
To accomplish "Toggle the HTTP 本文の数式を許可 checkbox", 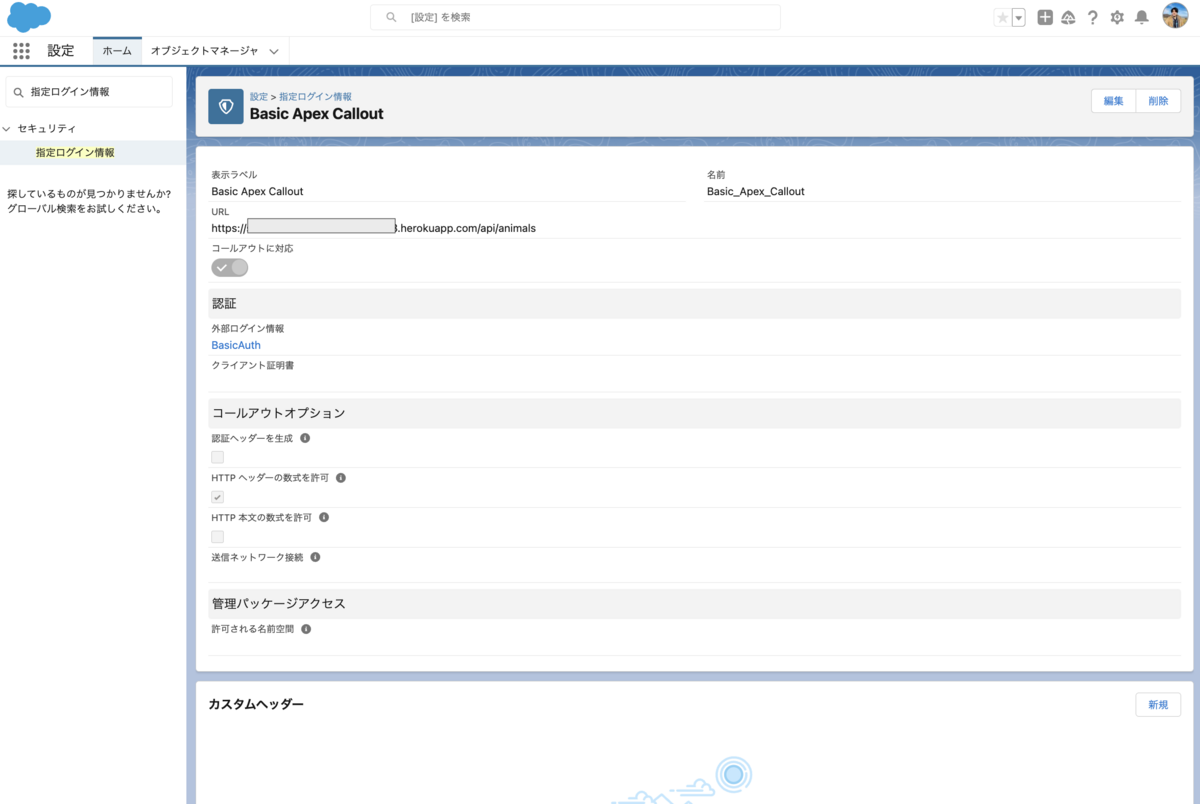I will point(217,537).
